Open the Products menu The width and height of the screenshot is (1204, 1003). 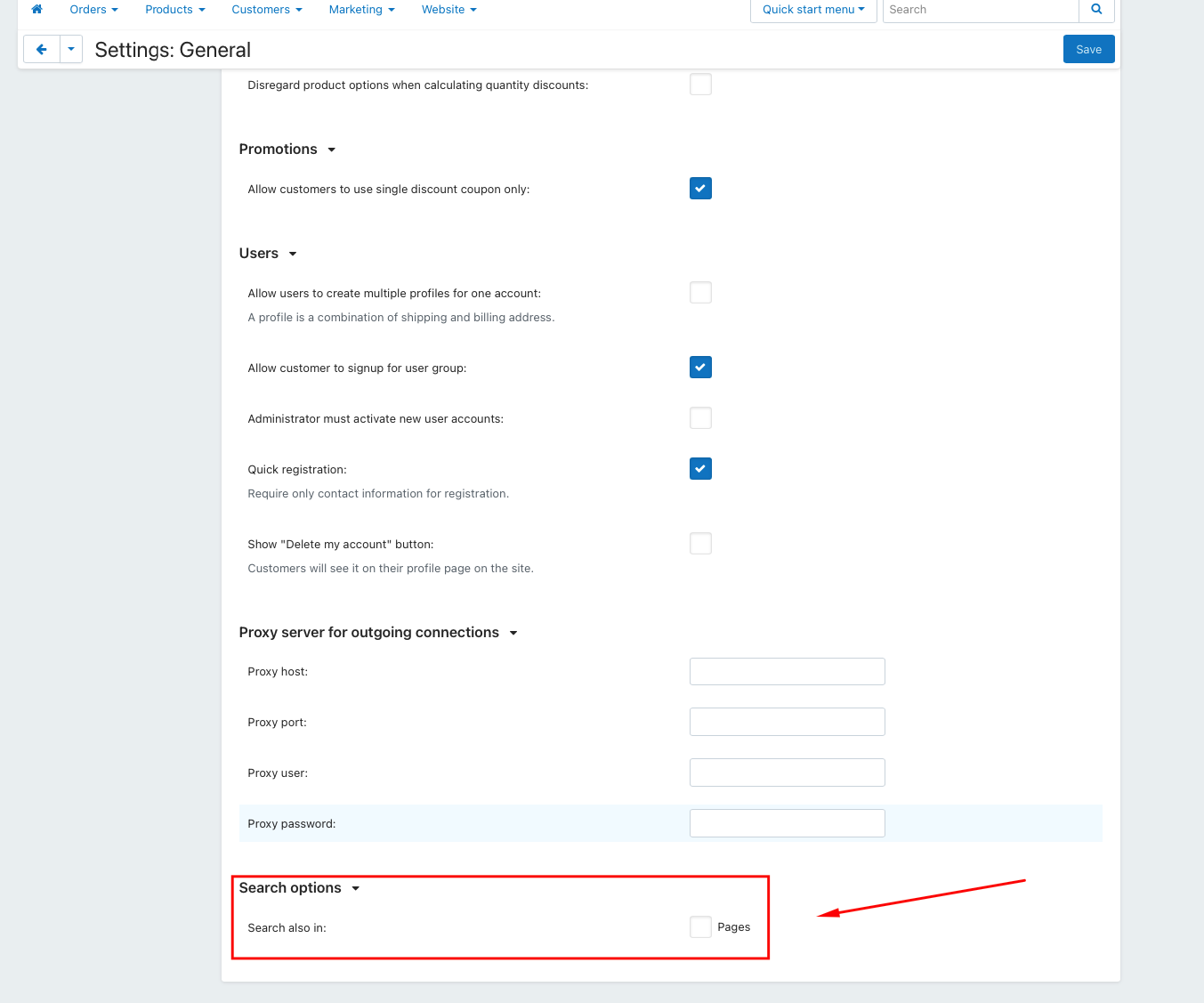click(174, 10)
